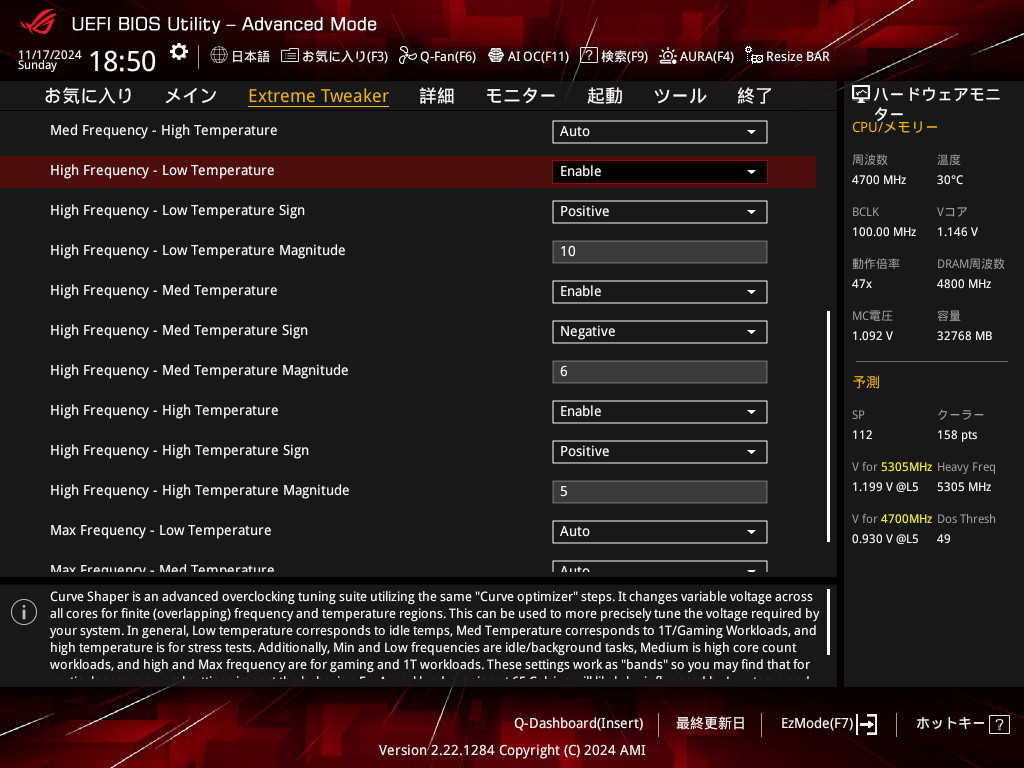Open High Frequency - Low Temperature dropdown
This screenshot has width=1024, height=768.
pyautogui.click(x=660, y=172)
